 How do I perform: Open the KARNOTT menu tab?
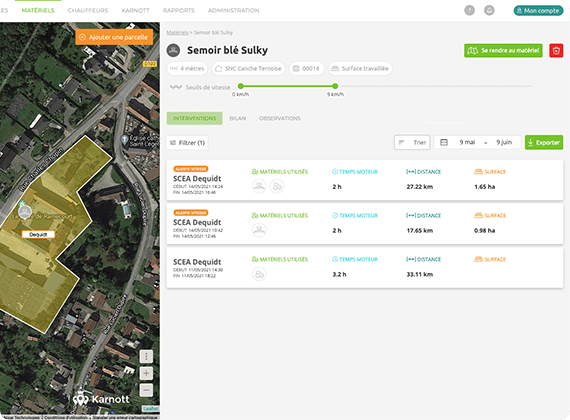pyautogui.click(x=135, y=11)
